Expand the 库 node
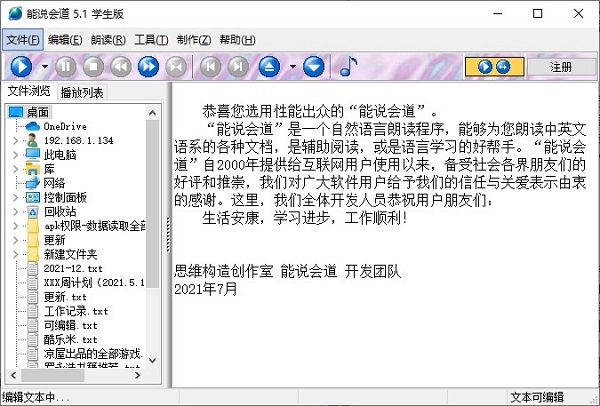 coord(15,169)
